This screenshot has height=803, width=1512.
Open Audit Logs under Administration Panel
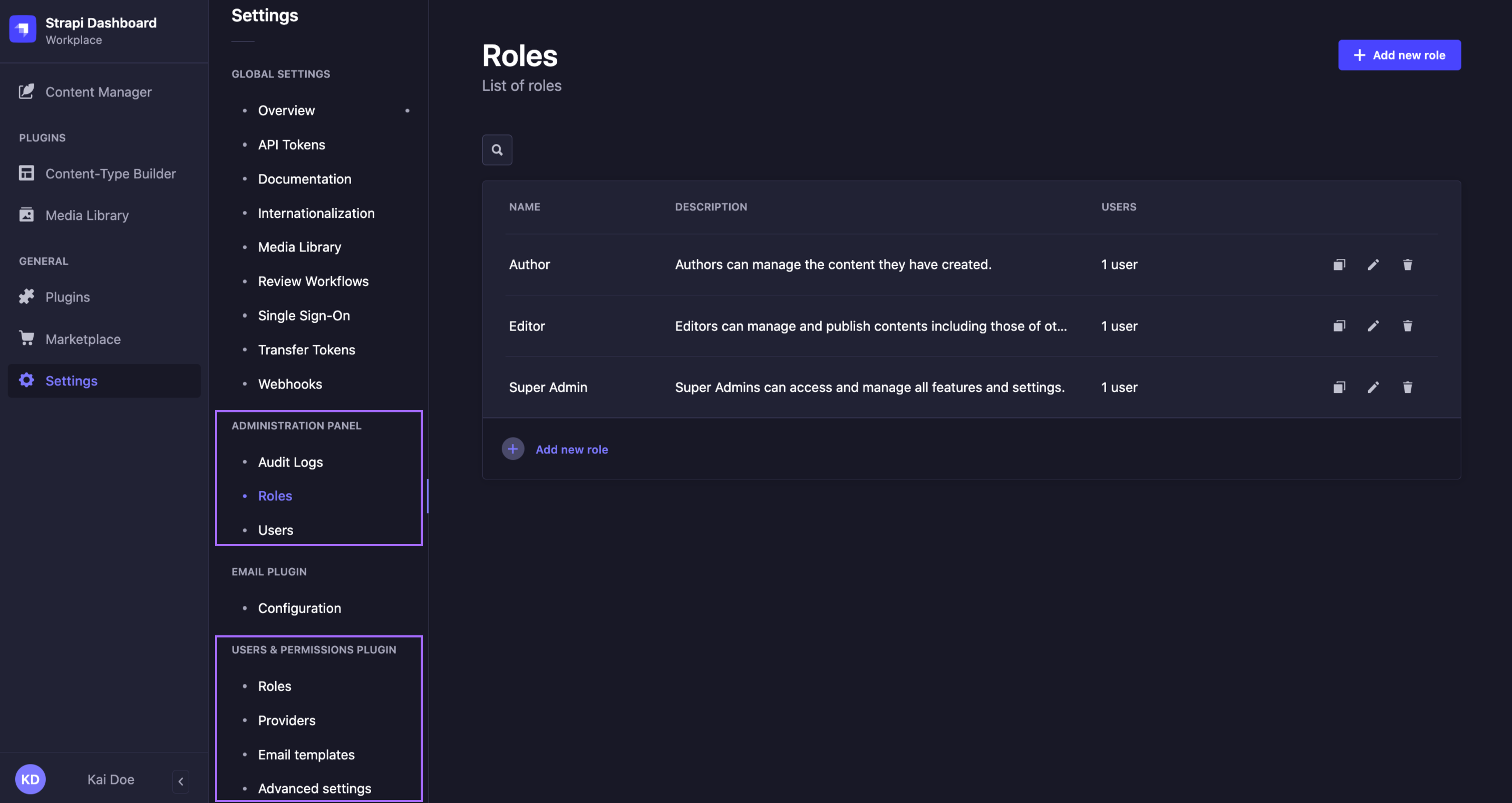(290, 462)
